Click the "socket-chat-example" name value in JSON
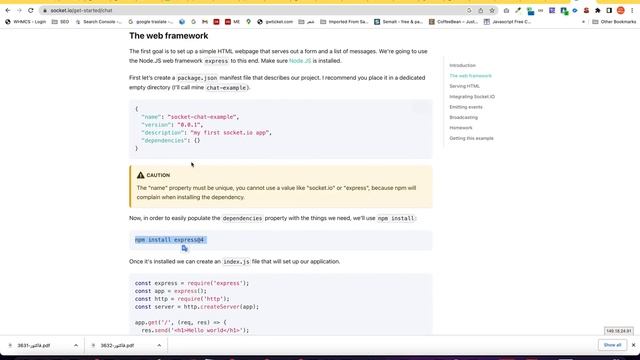Viewport: 640px width, 360px height. point(202,117)
